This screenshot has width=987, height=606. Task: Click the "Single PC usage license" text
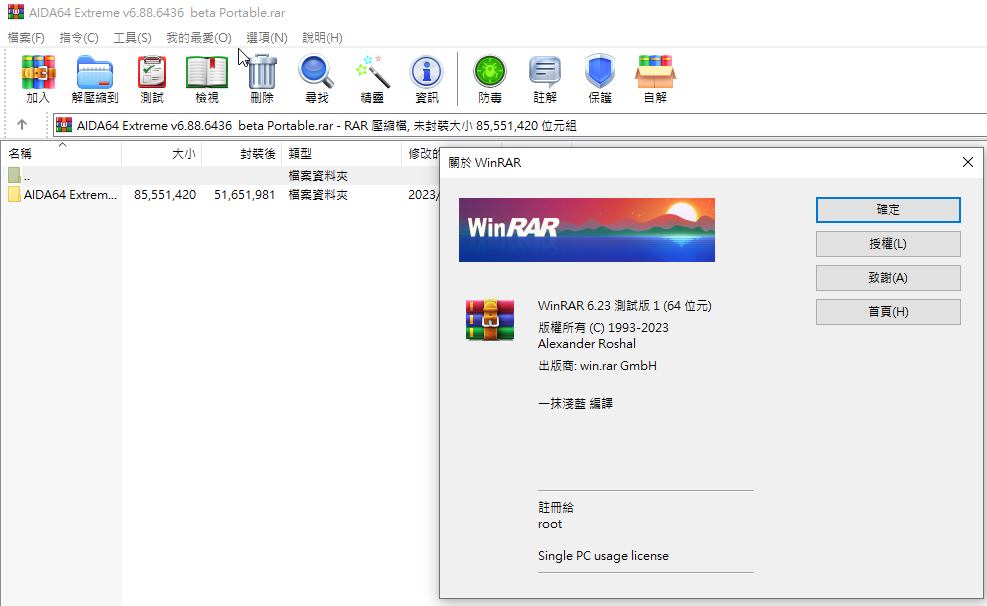[x=603, y=556]
